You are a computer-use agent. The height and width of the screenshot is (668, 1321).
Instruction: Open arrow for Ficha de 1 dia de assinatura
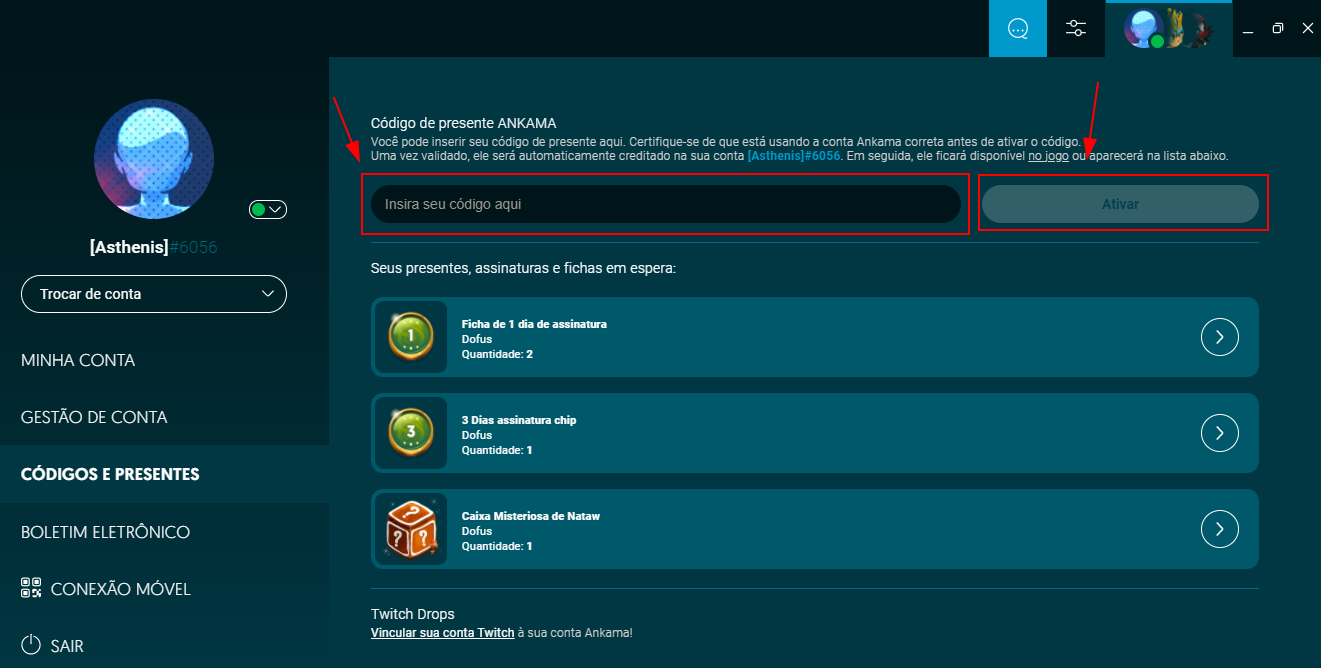pos(1220,337)
